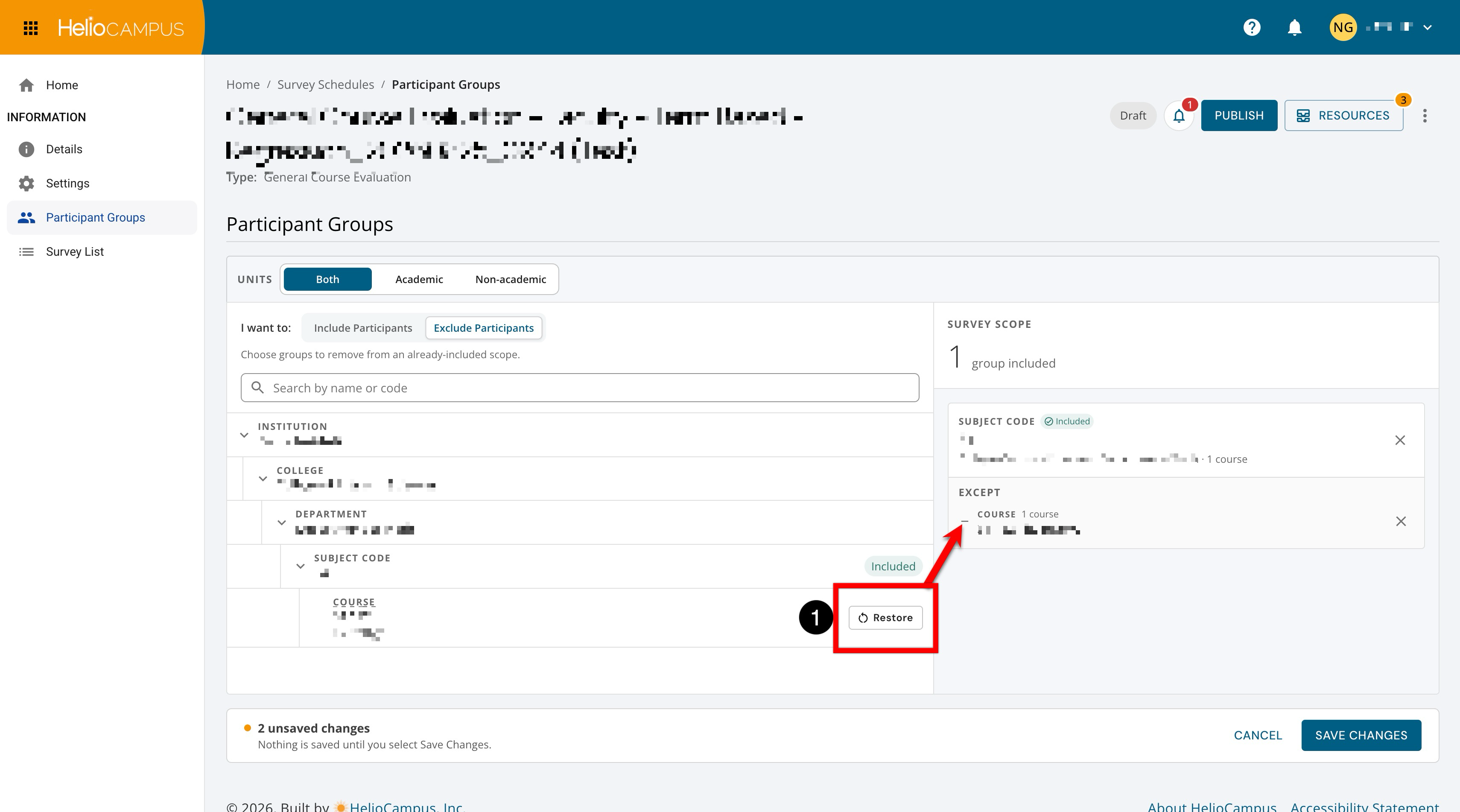This screenshot has height=812, width=1460.
Task: Click the Included status chip in Survey Scope
Action: 1067,421
